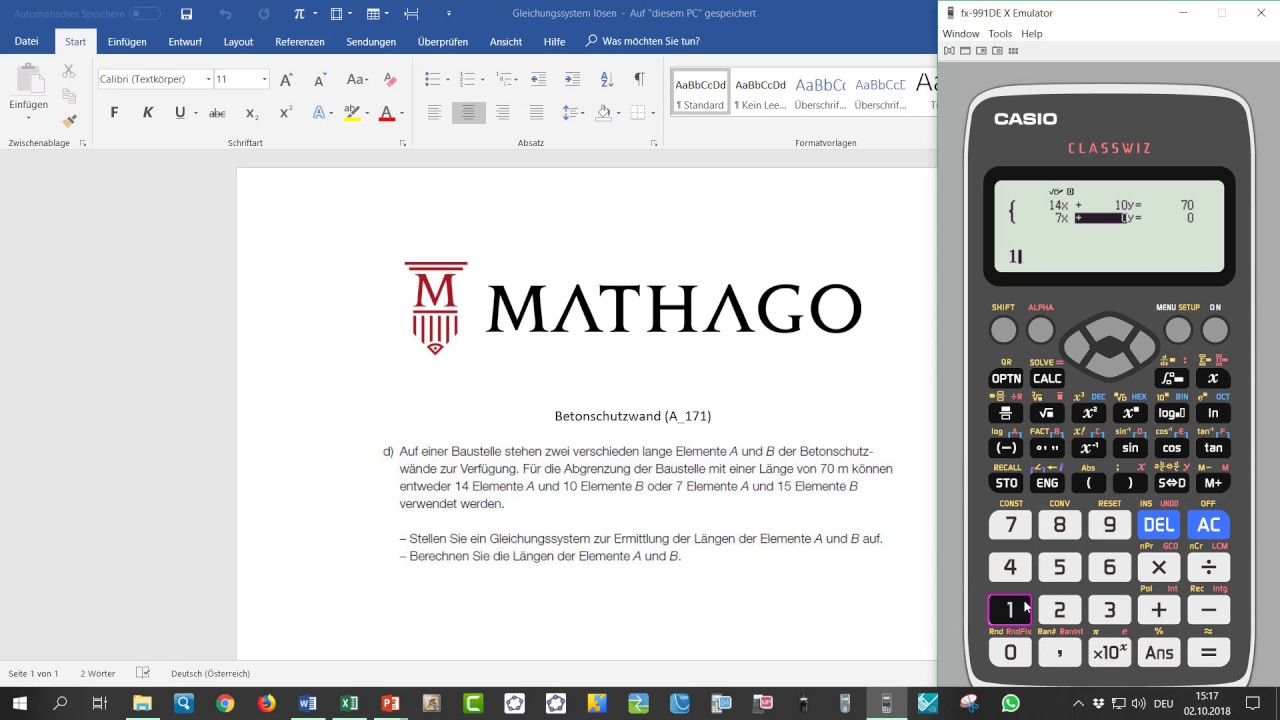Screen dimensions: 1280x720
Task: Align text left
Action: point(434,113)
